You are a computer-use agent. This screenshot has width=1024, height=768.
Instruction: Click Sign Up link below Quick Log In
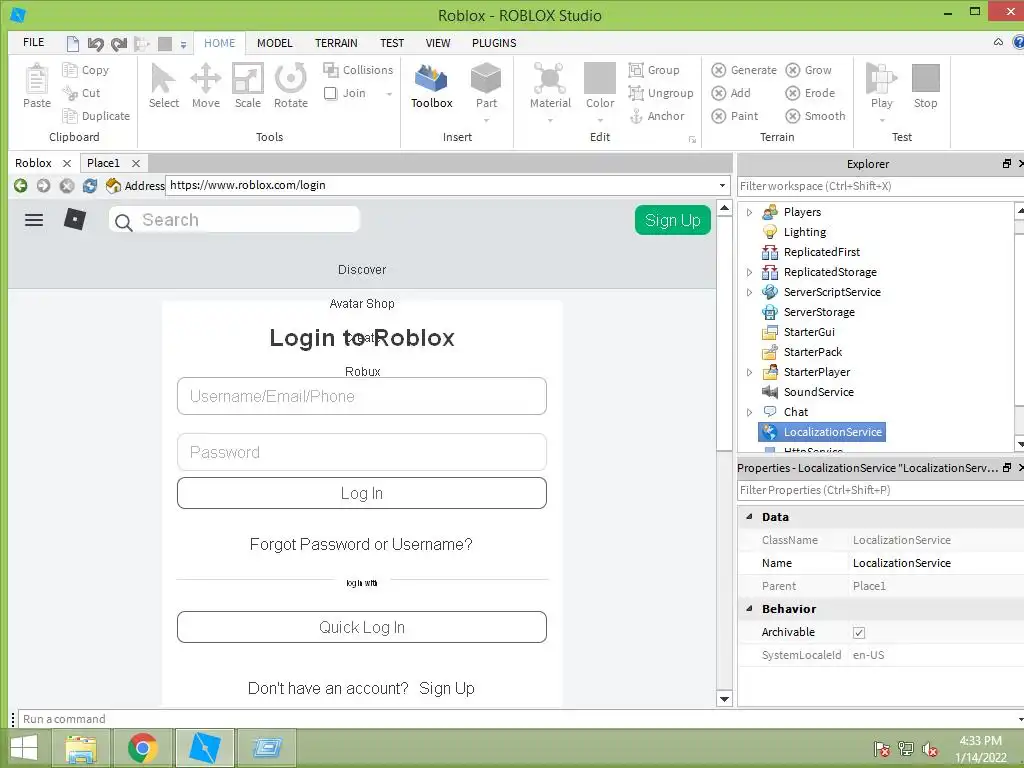447,688
